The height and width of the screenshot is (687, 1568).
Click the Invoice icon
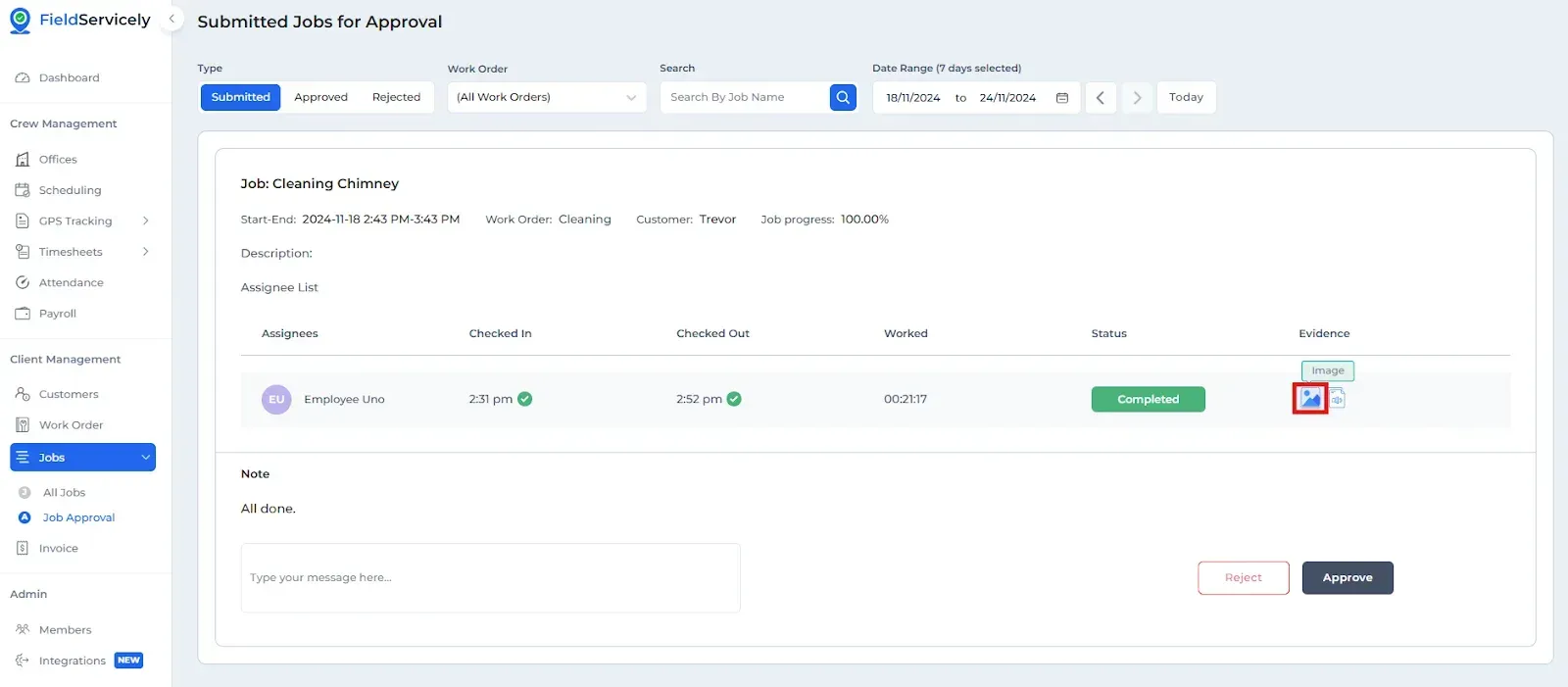click(x=23, y=549)
